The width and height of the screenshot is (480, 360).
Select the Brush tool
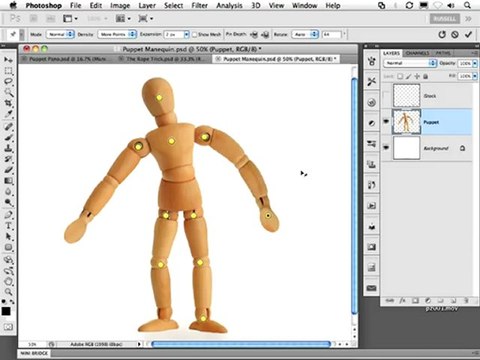pos(8,138)
